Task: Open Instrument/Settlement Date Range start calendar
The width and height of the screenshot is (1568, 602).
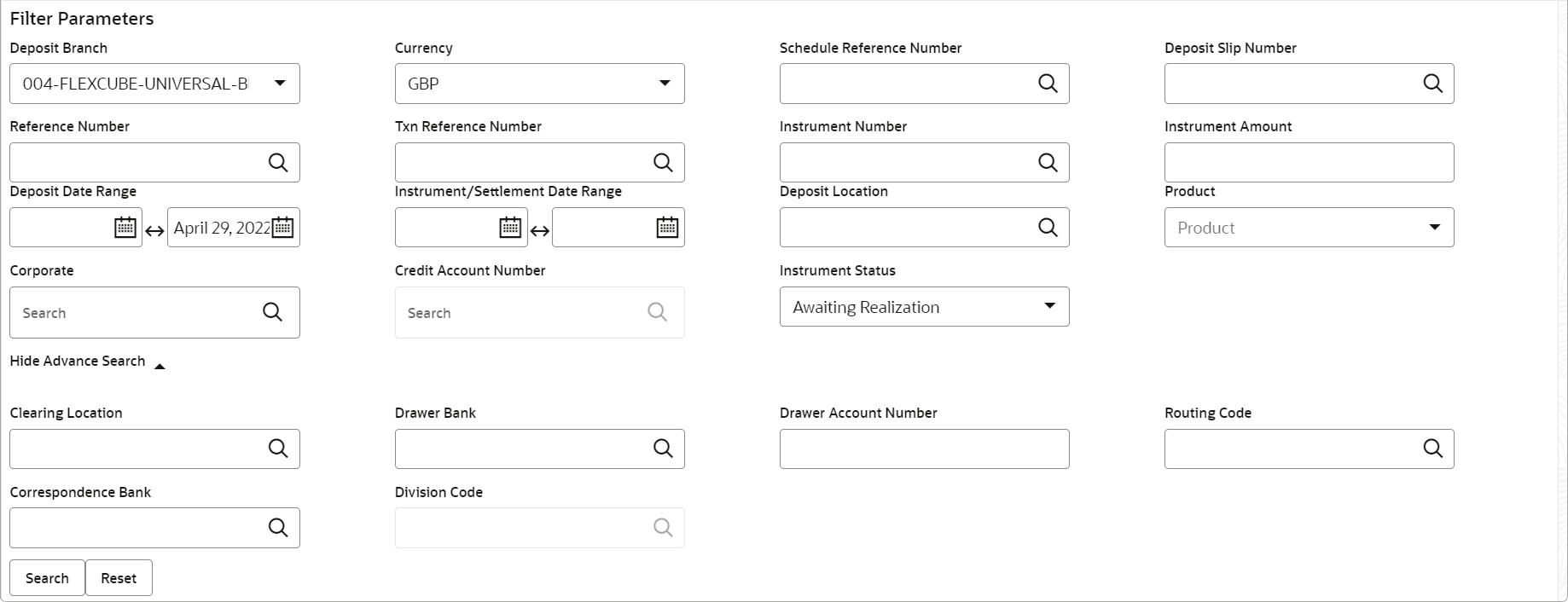Action: coord(510,228)
